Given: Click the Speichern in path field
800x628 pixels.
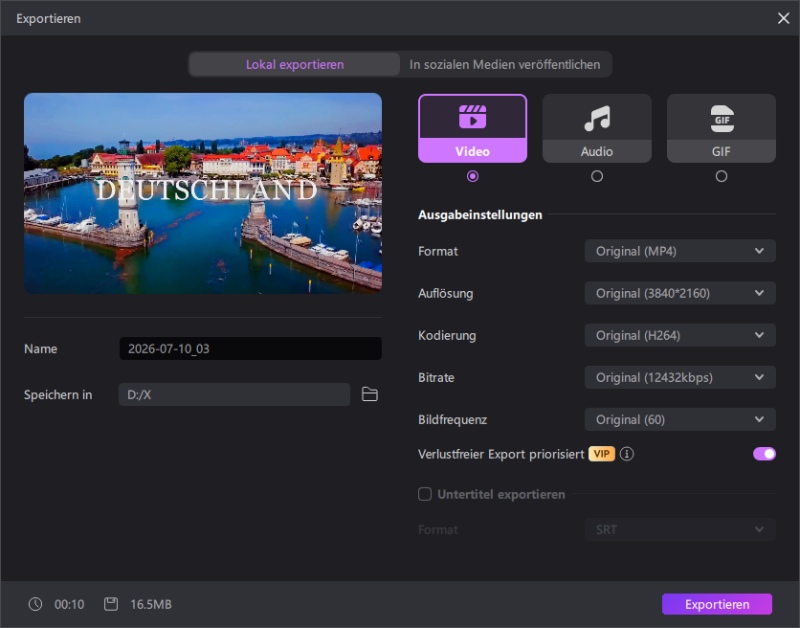Looking at the screenshot, I should [x=234, y=394].
